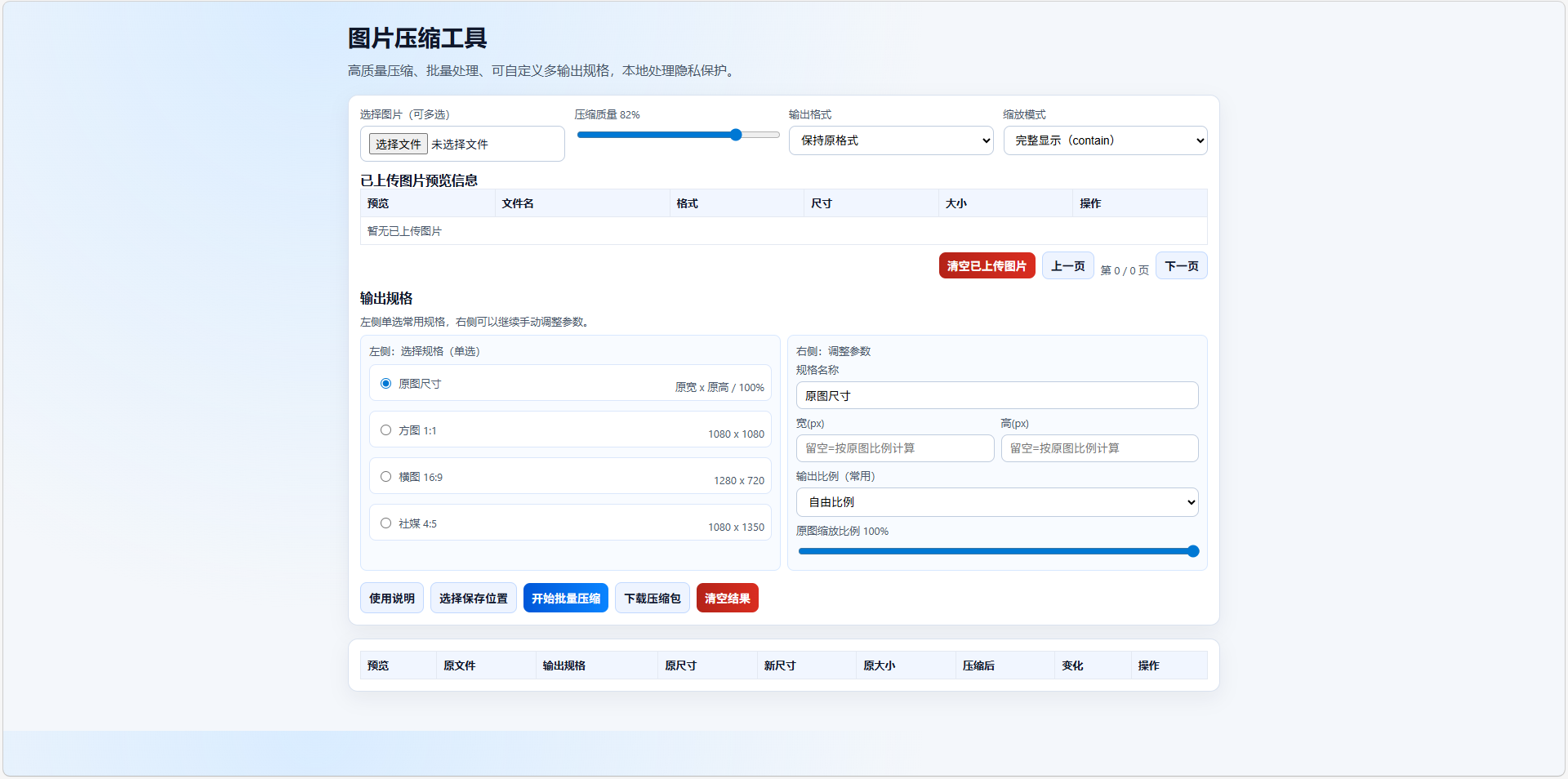Start batch compression with 开始批量压缩
This screenshot has width=1568, height=779.
[565, 598]
